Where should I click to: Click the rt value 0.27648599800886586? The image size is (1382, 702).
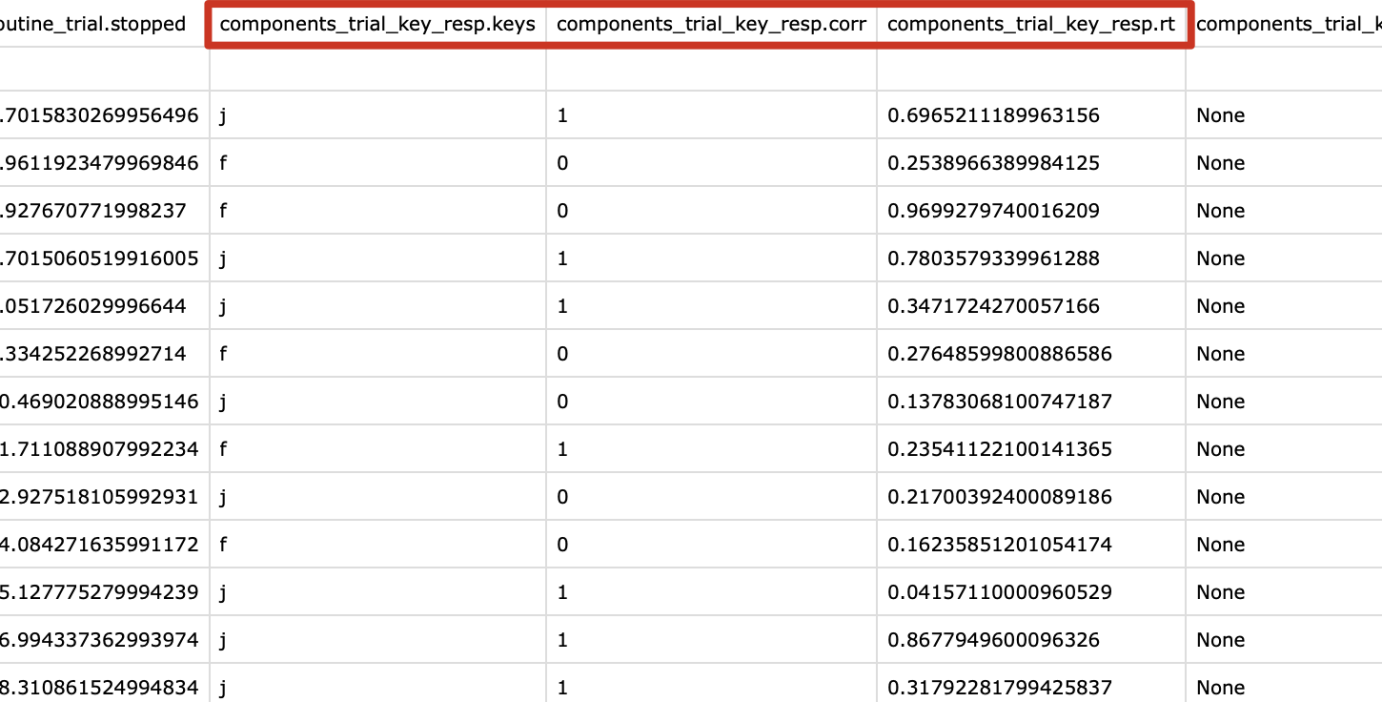pos(1031,354)
